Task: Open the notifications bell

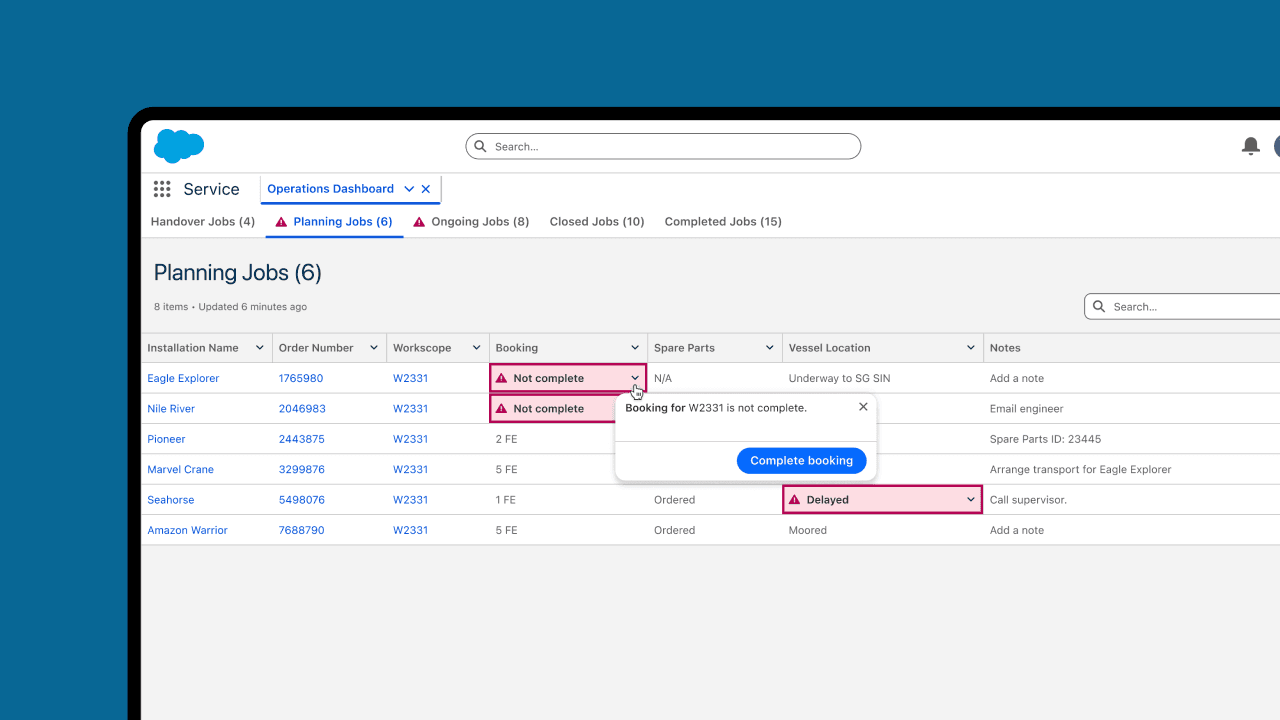Action: point(1250,146)
